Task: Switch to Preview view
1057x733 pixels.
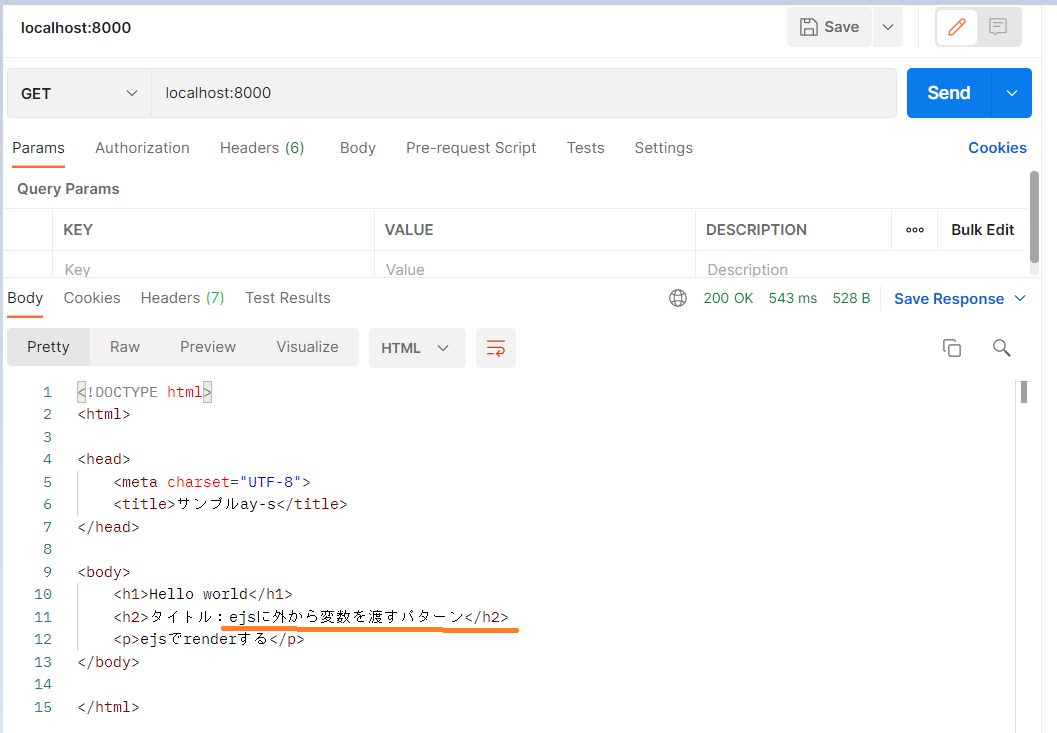Action: click(x=208, y=347)
